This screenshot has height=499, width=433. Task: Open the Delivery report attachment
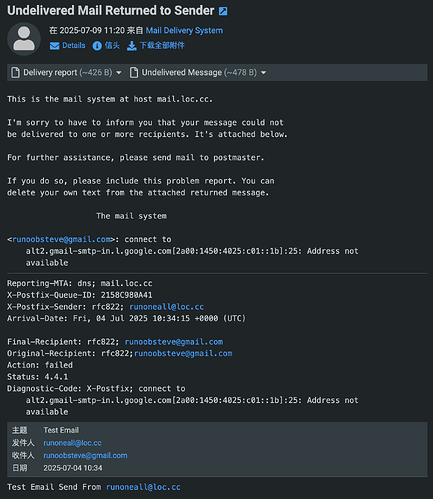point(67,72)
